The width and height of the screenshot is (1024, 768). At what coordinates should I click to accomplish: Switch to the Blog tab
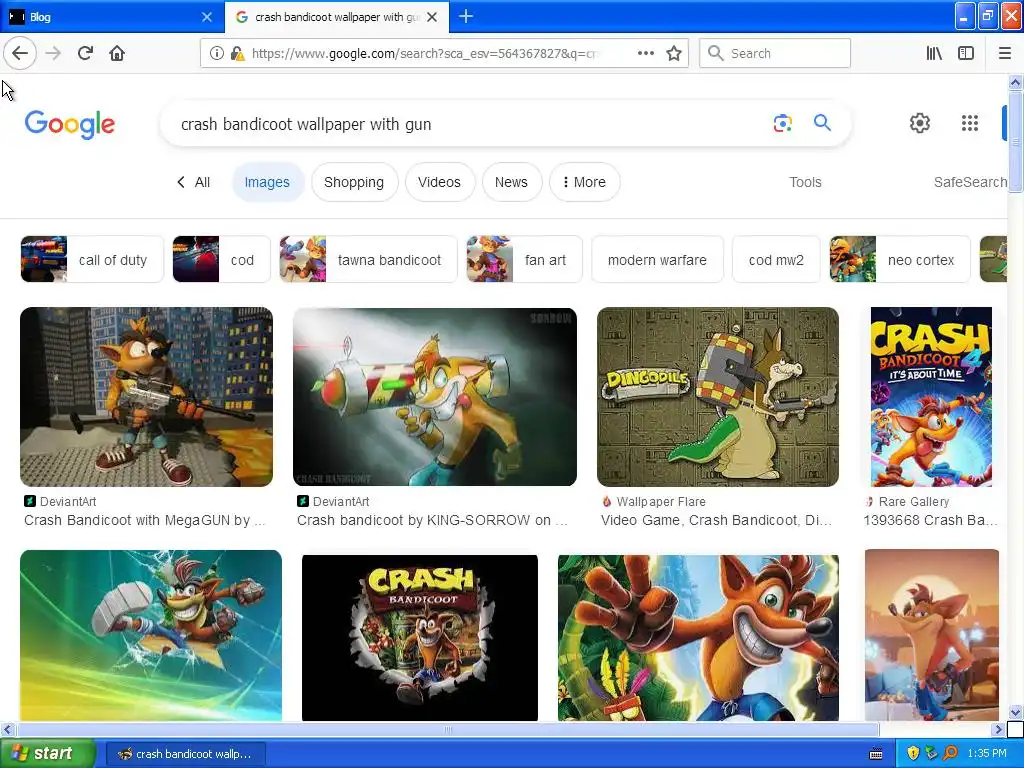tap(112, 17)
